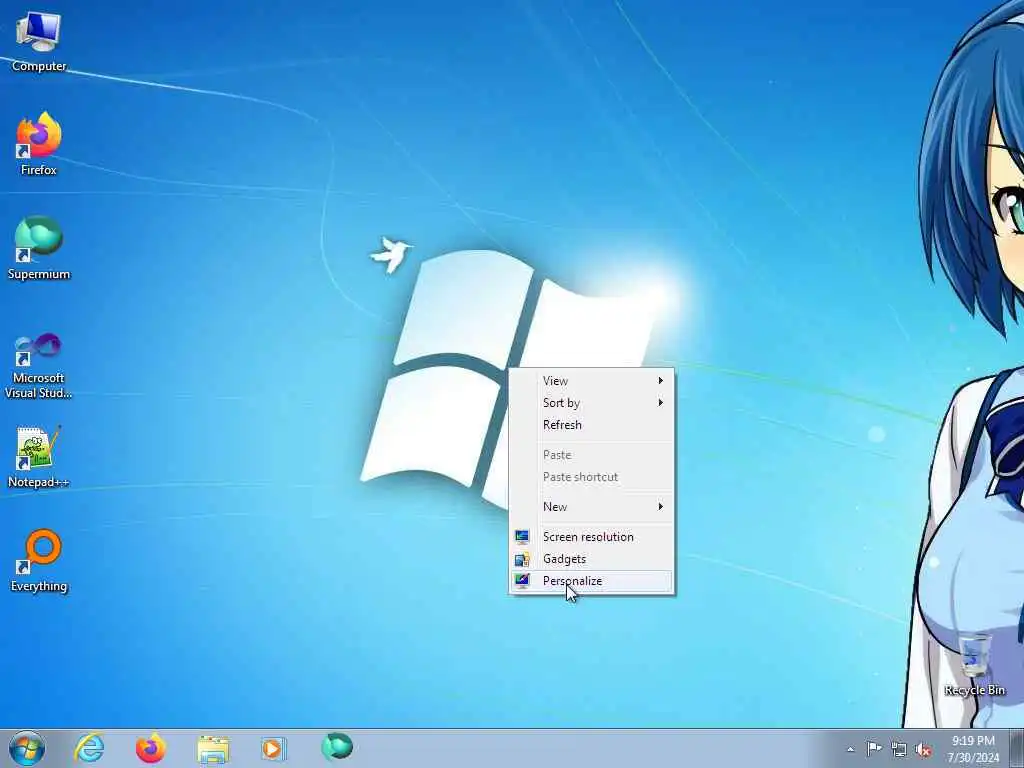The width and height of the screenshot is (1024, 768).
Task: Open the network tray icon
Action: pos(899,749)
